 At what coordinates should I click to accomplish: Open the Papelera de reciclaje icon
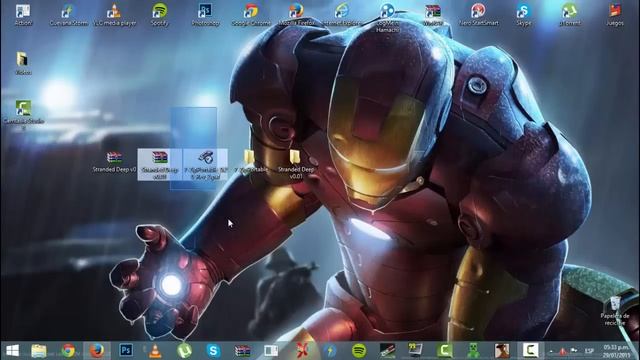click(615, 311)
